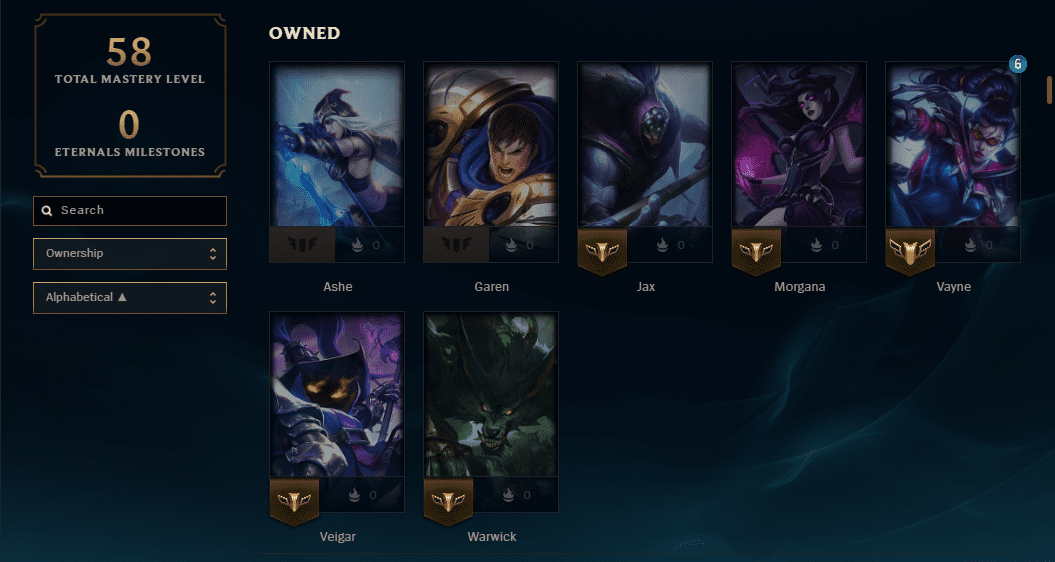Click the Total Mastery Level panel
The height and width of the screenshot is (562, 1055).
point(130,96)
